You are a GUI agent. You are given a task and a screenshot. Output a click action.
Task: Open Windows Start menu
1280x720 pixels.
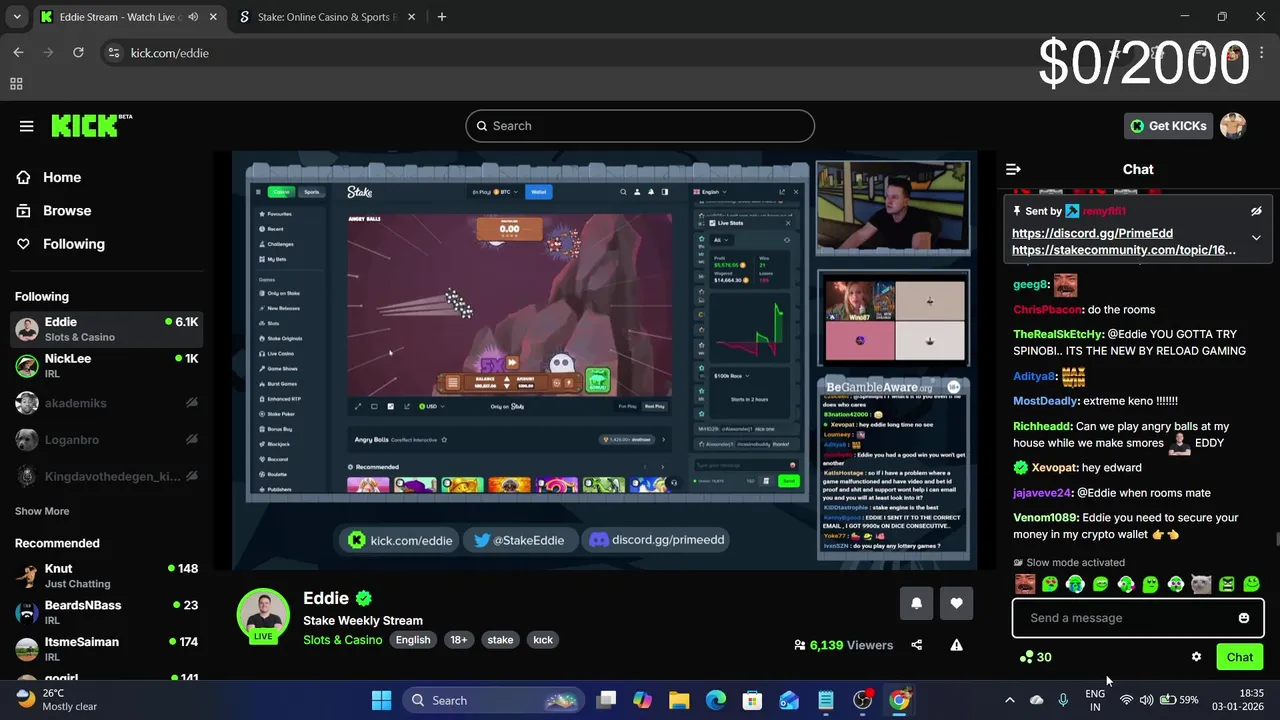pyautogui.click(x=381, y=700)
